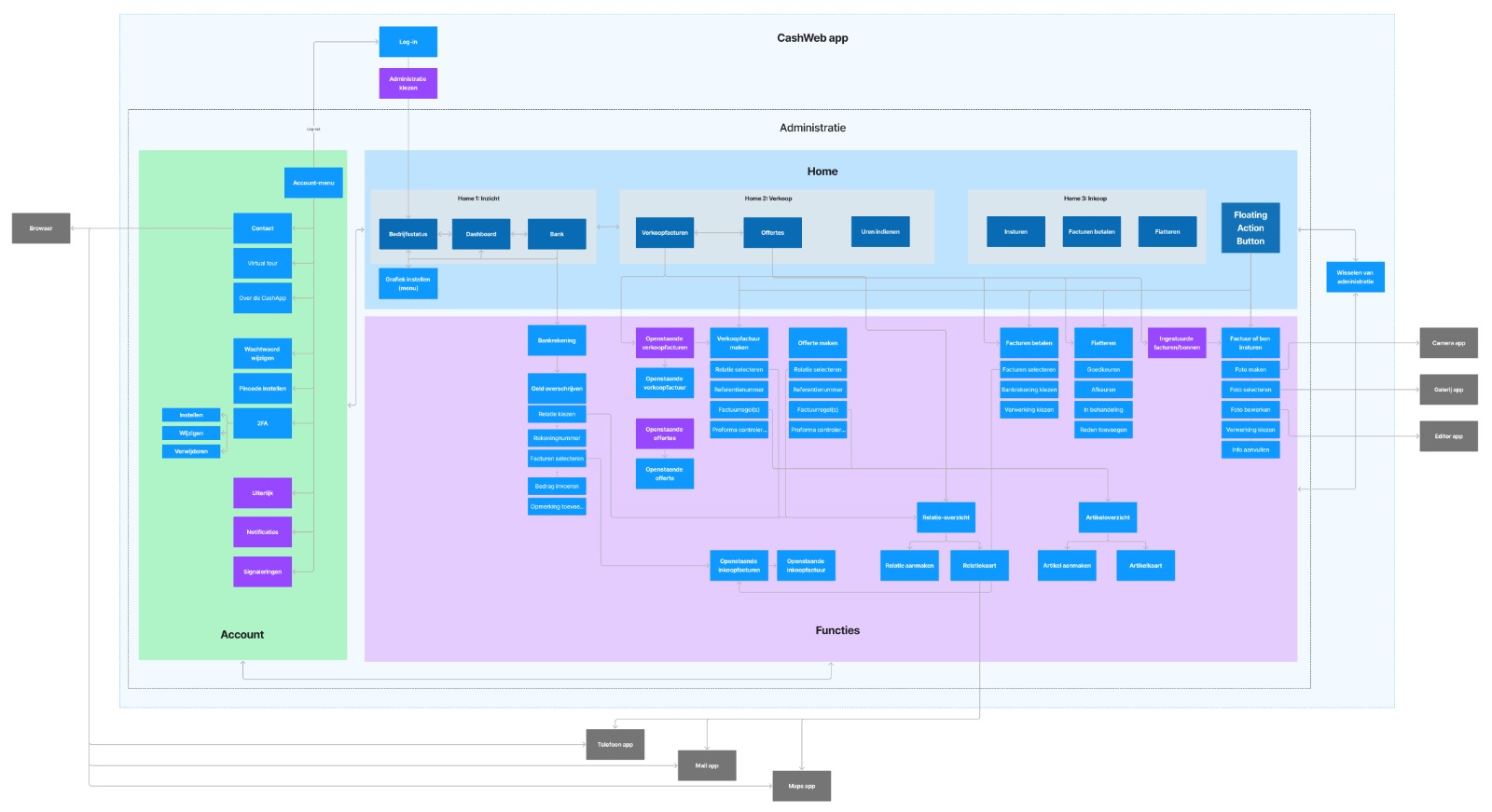Image resolution: width=1492 pixels, height=812 pixels.
Task: Select the Facturen betalen box in Functies
Action: click(1029, 343)
